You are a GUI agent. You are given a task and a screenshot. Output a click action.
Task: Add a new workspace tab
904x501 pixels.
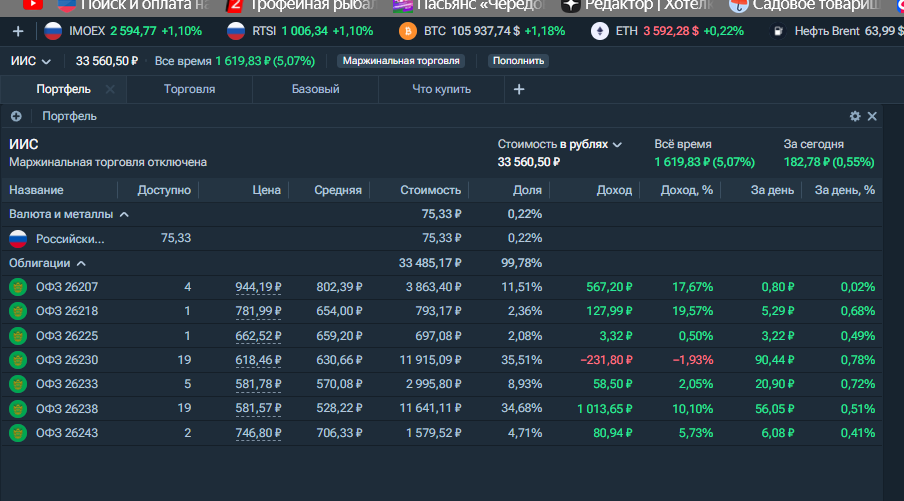(x=519, y=89)
